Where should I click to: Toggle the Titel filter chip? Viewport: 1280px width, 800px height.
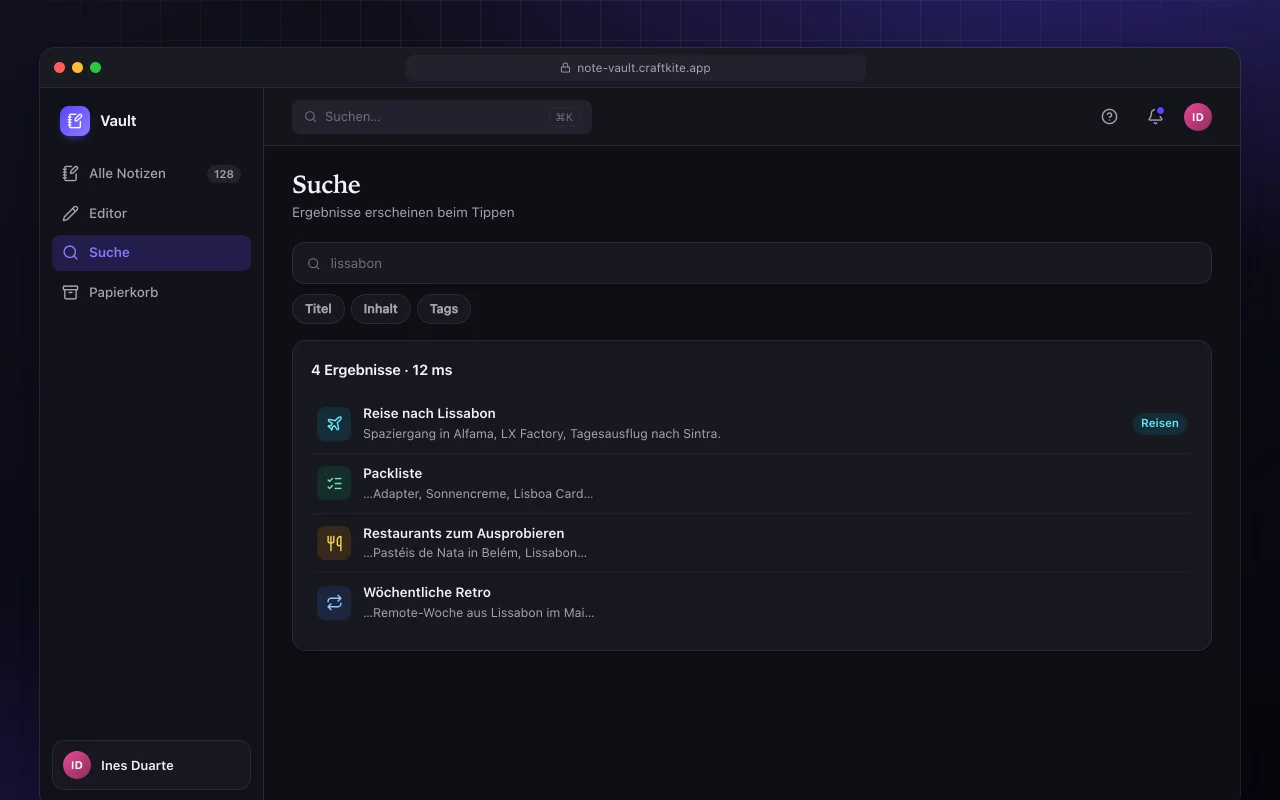318,309
